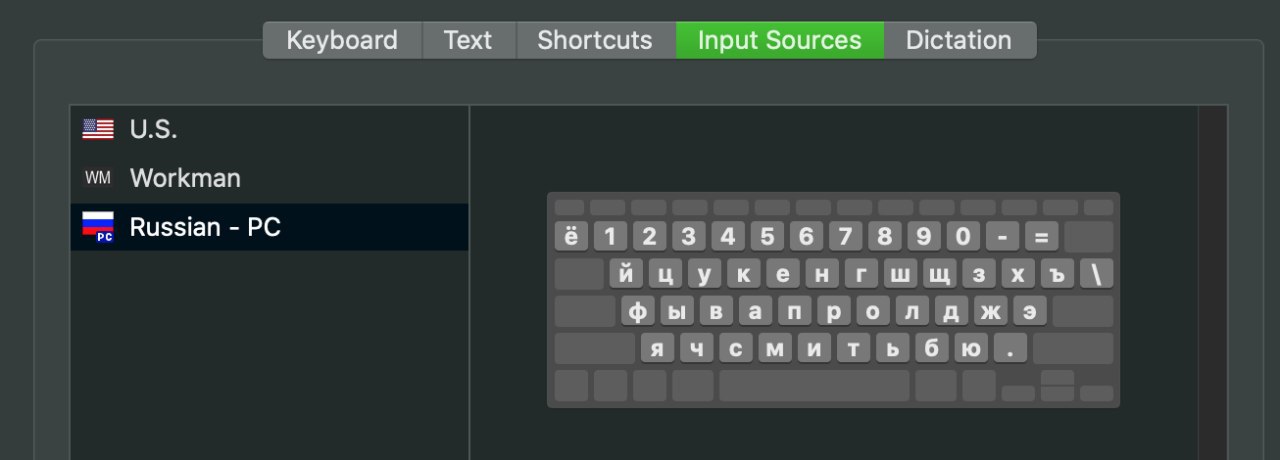This screenshot has width=1280, height=460.
Task: Select the Input Sources tab
Action: click(780, 40)
